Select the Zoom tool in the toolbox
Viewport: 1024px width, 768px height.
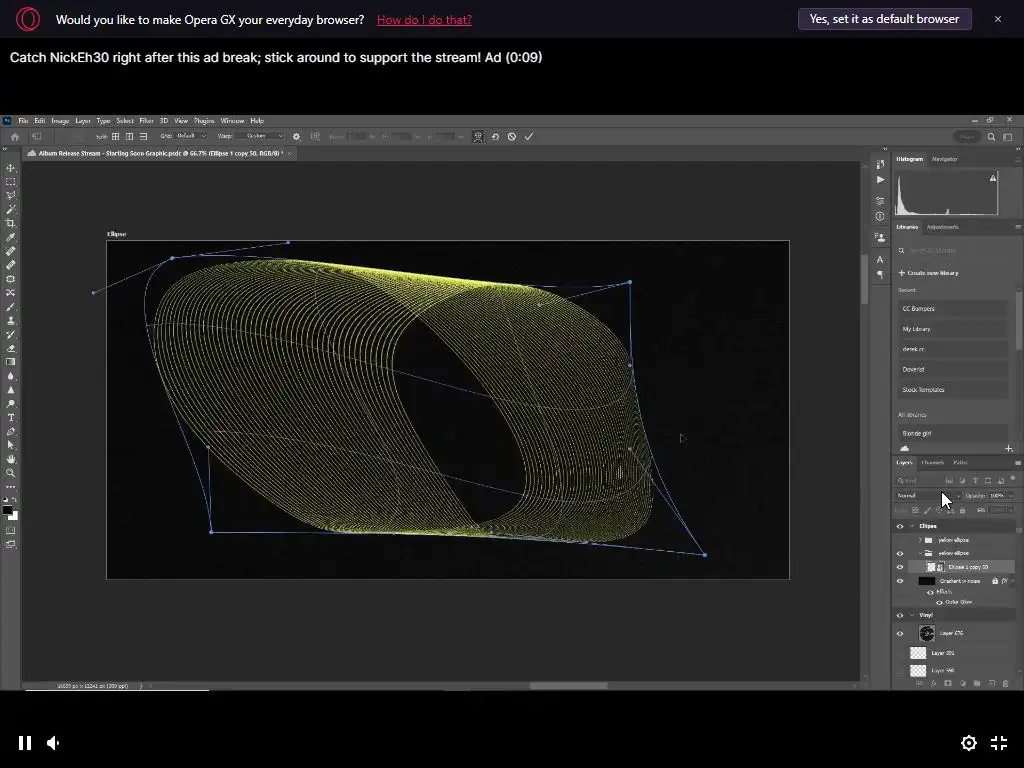tap(10, 473)
